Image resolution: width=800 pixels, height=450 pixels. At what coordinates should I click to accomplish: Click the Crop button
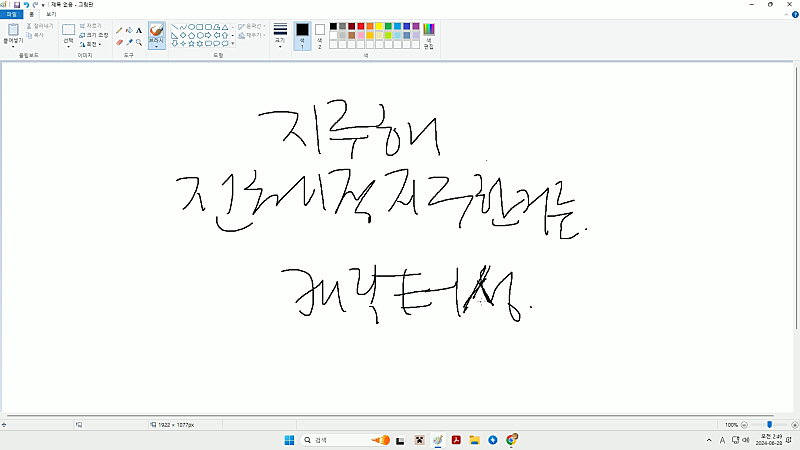coord(92,25)
